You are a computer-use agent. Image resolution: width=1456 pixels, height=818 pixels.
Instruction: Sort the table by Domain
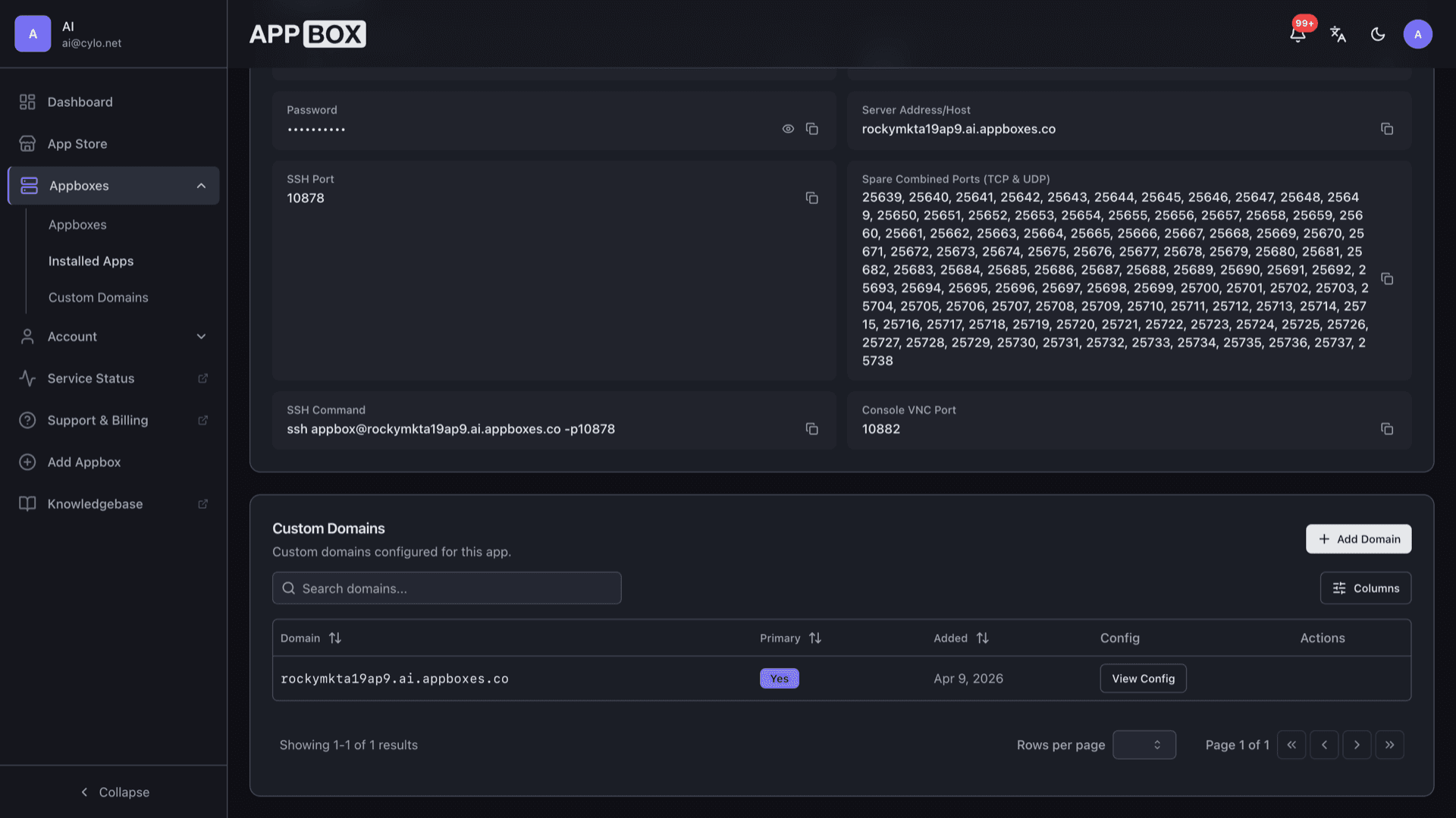(x=311, y=638)
